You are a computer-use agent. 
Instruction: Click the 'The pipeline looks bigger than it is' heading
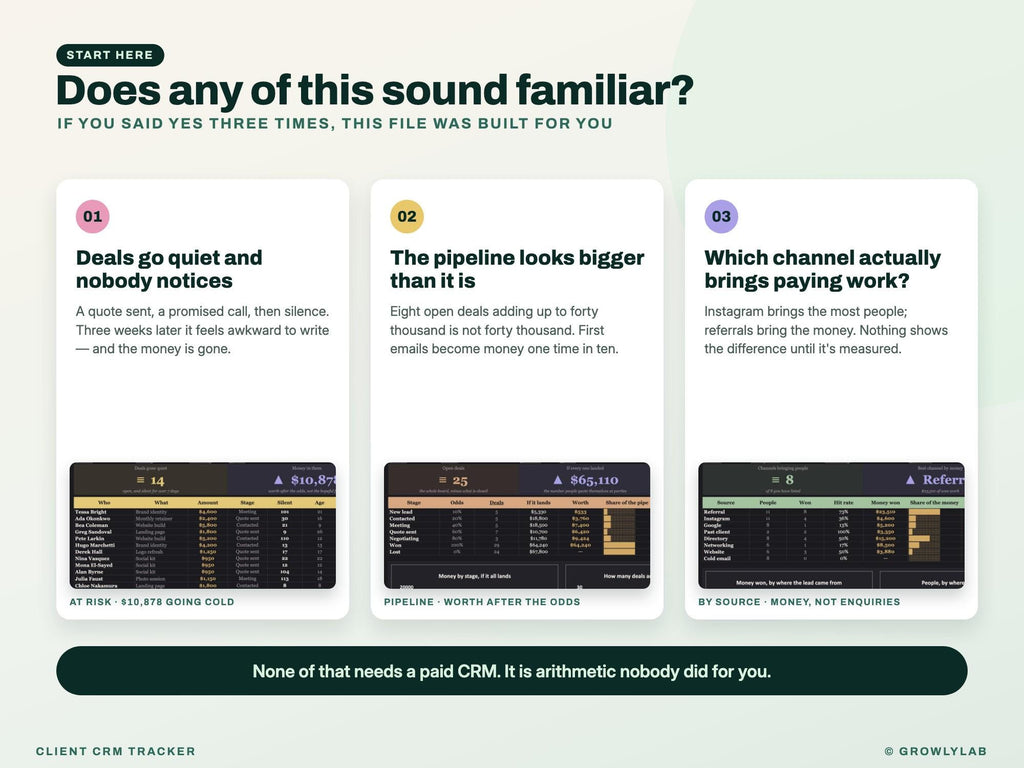click(x=517, y=269)
